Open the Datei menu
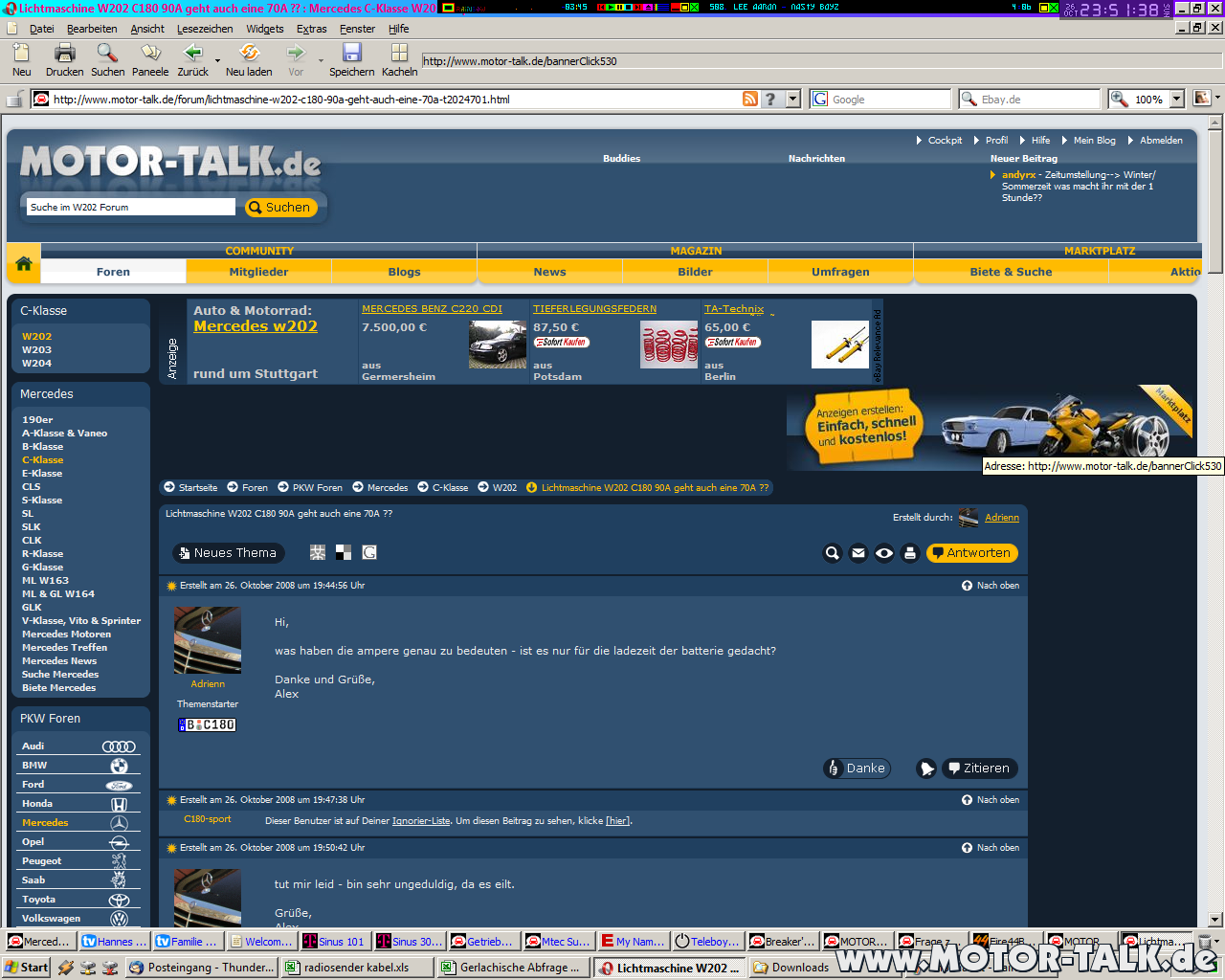 42,29
